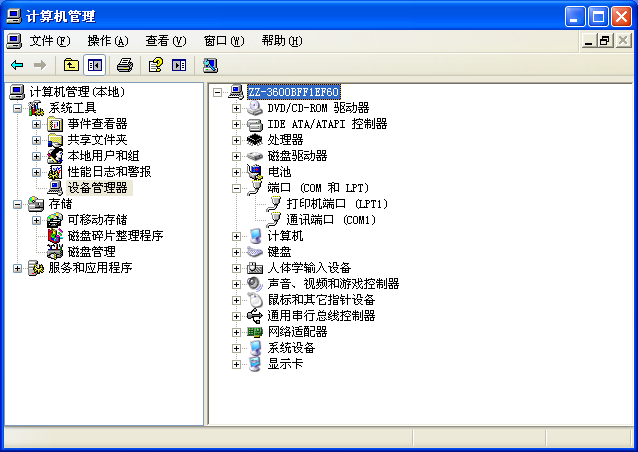
Task: Select 计算机 in the device list
Action: 285,236
